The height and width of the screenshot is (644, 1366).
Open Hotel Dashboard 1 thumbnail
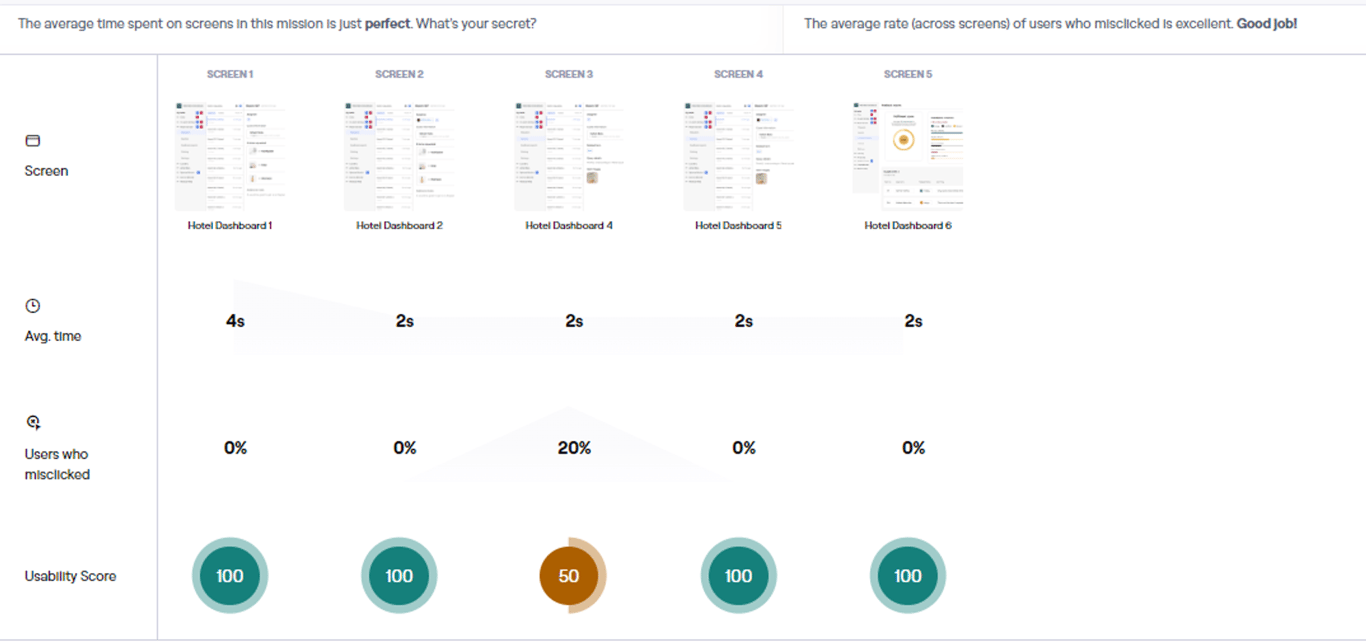click(x=230, y=155)
